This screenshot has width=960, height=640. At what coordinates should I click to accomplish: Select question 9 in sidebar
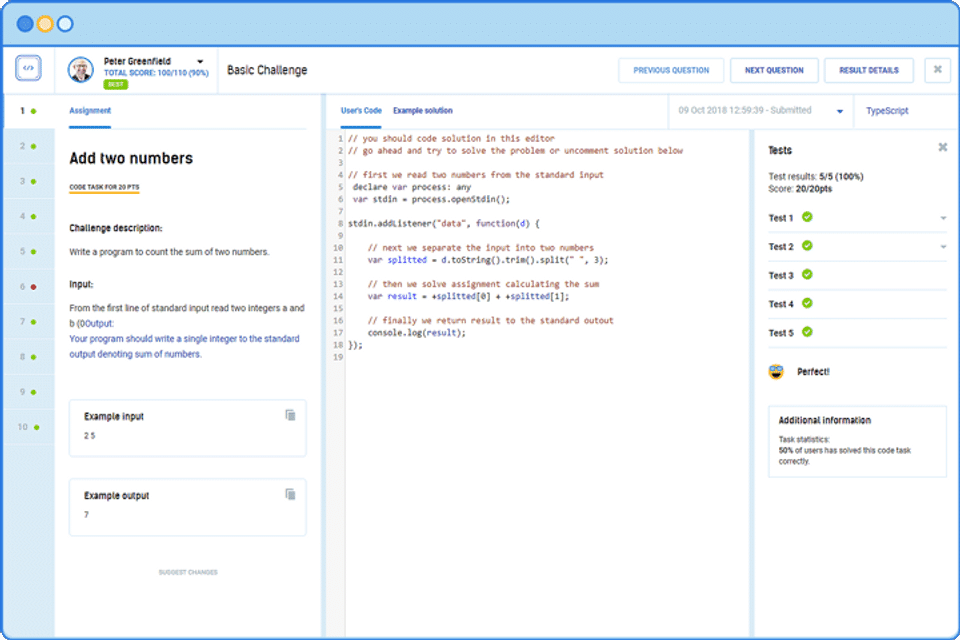28,391
